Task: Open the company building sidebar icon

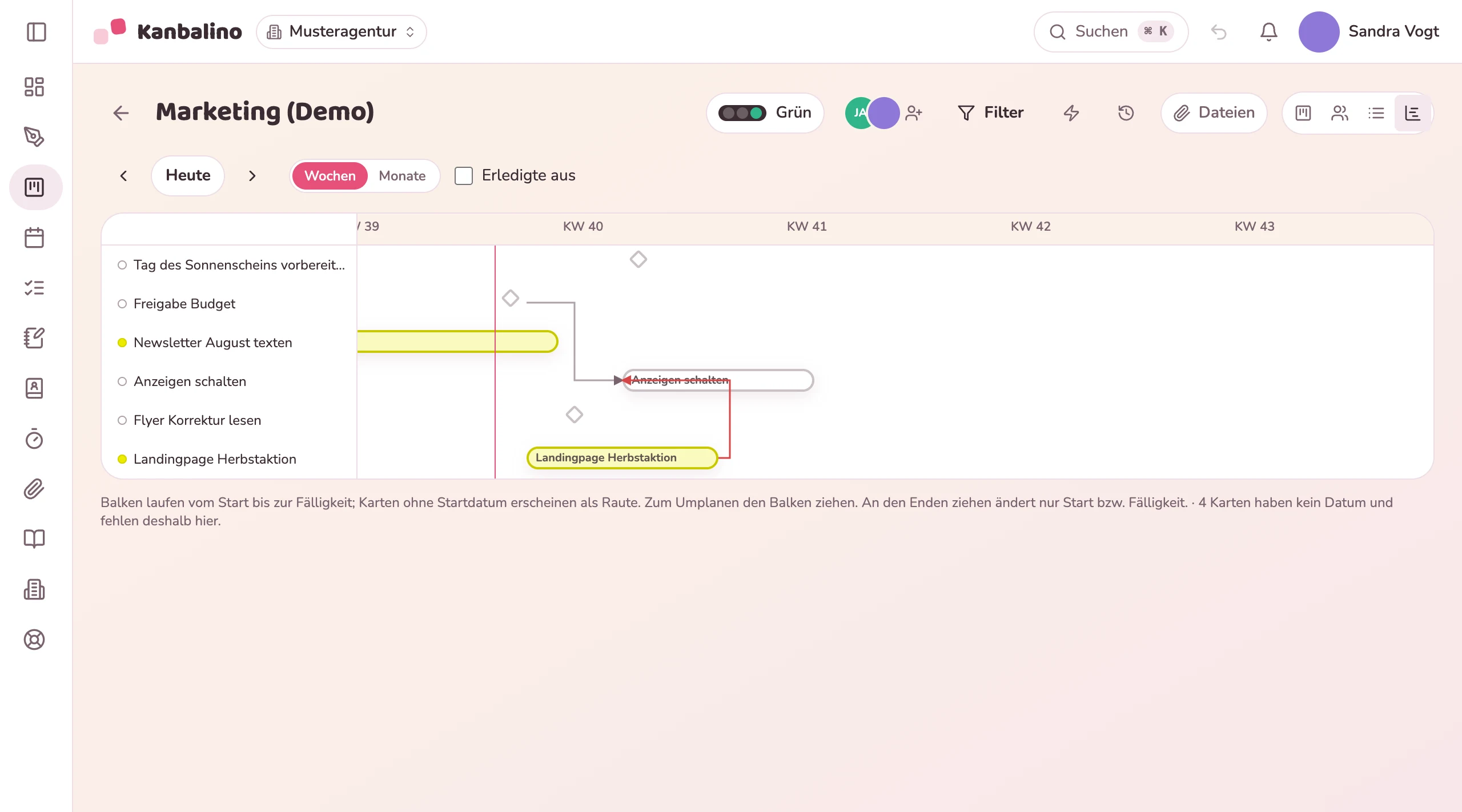Action: [34, 589]
